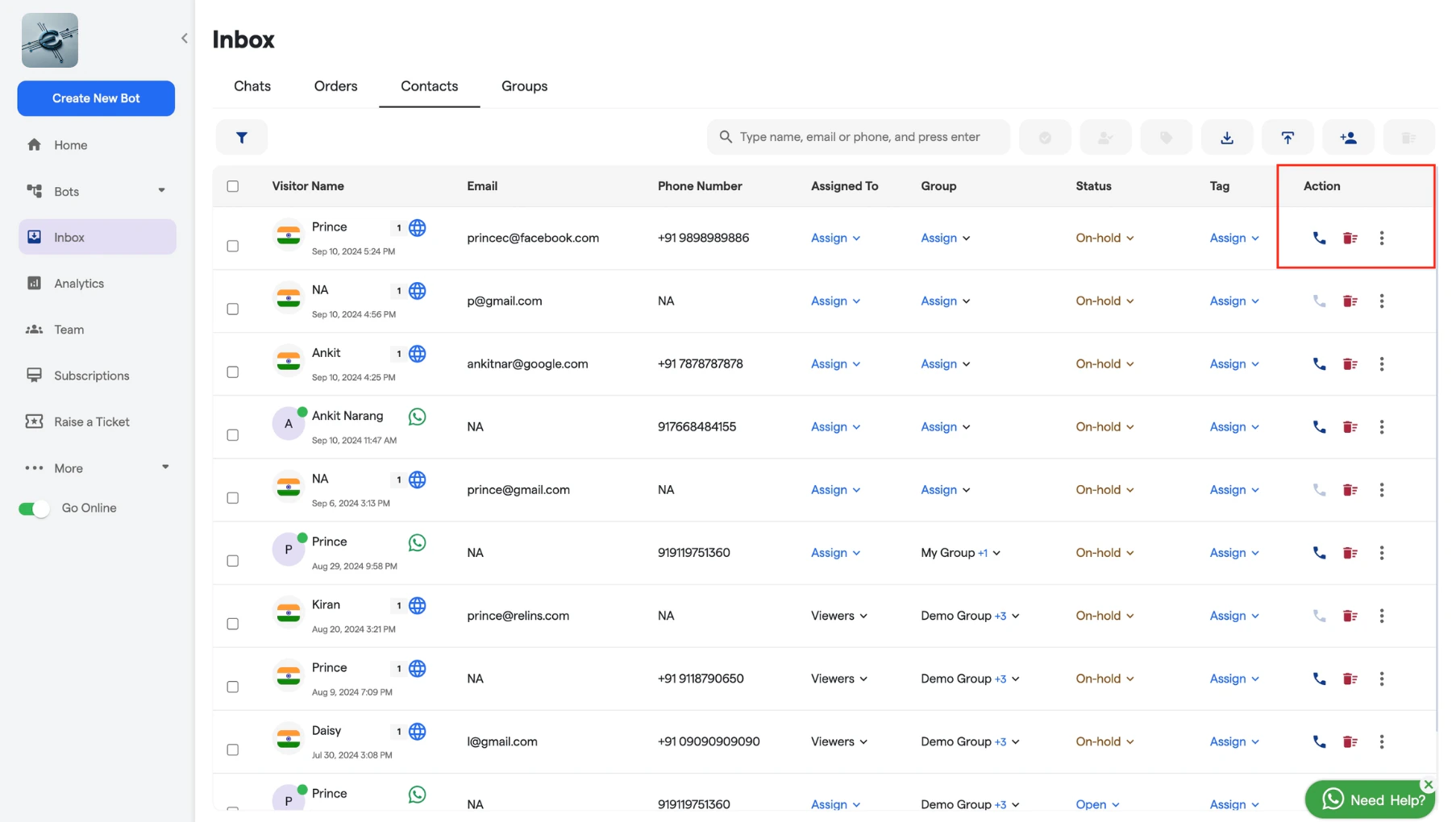This screenshot has width=1456, height=822.
Task: Call Prince at +91 9898989886
Action: pyautogui.click(x=1319, y=238)
